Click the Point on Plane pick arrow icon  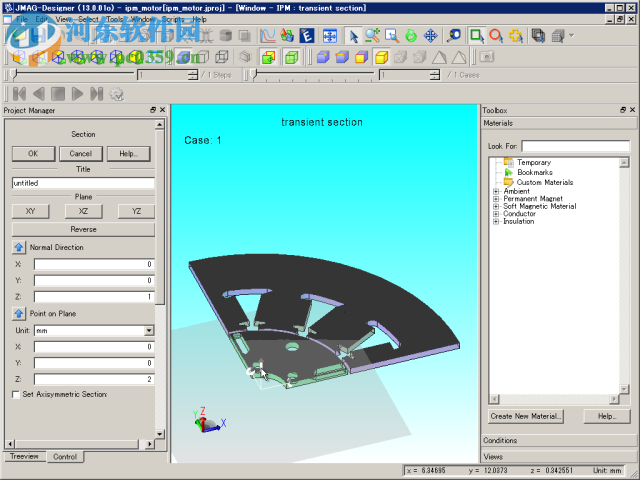click(19, 313)
